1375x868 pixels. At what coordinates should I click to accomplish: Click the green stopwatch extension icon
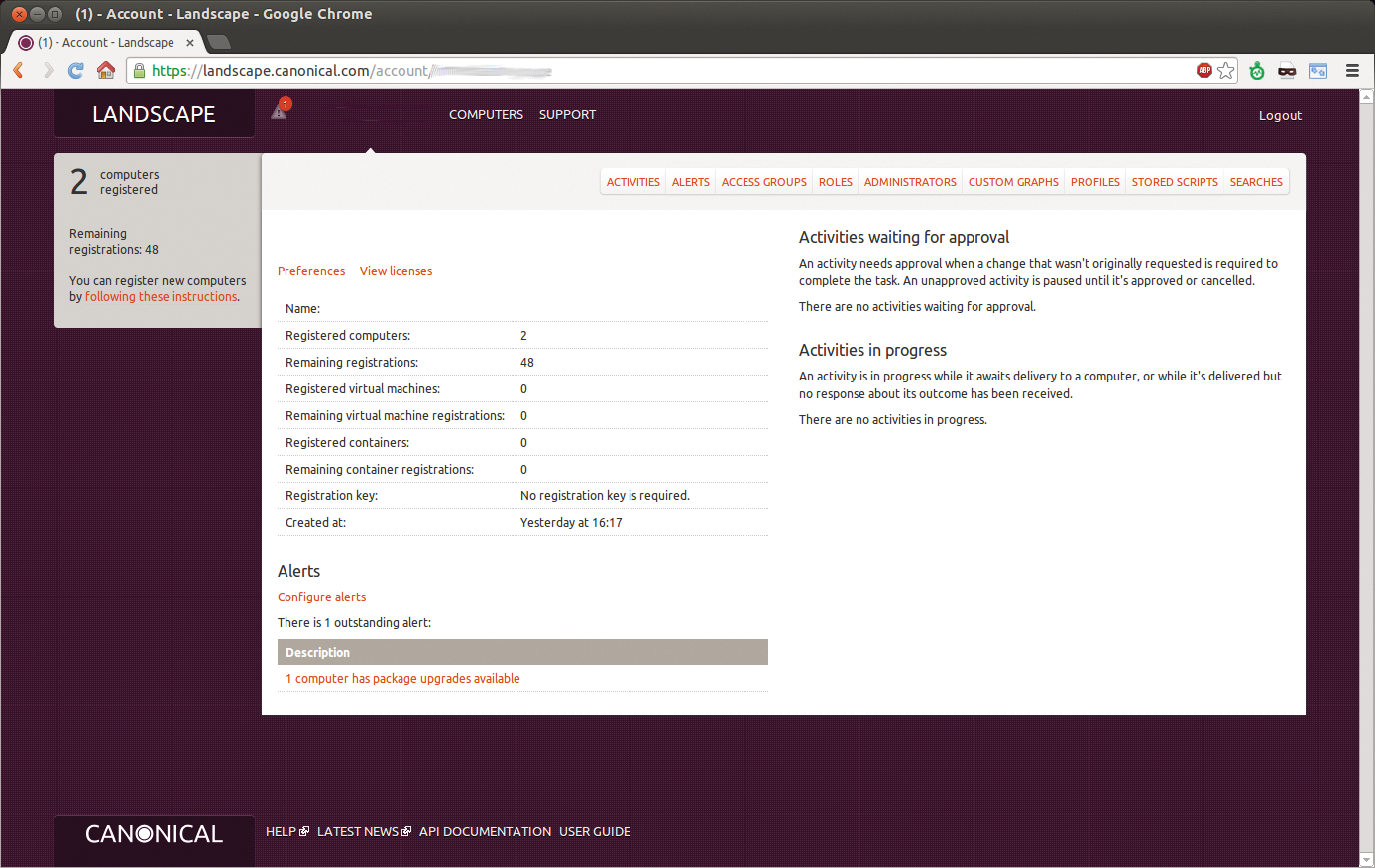coord(1256,70)
